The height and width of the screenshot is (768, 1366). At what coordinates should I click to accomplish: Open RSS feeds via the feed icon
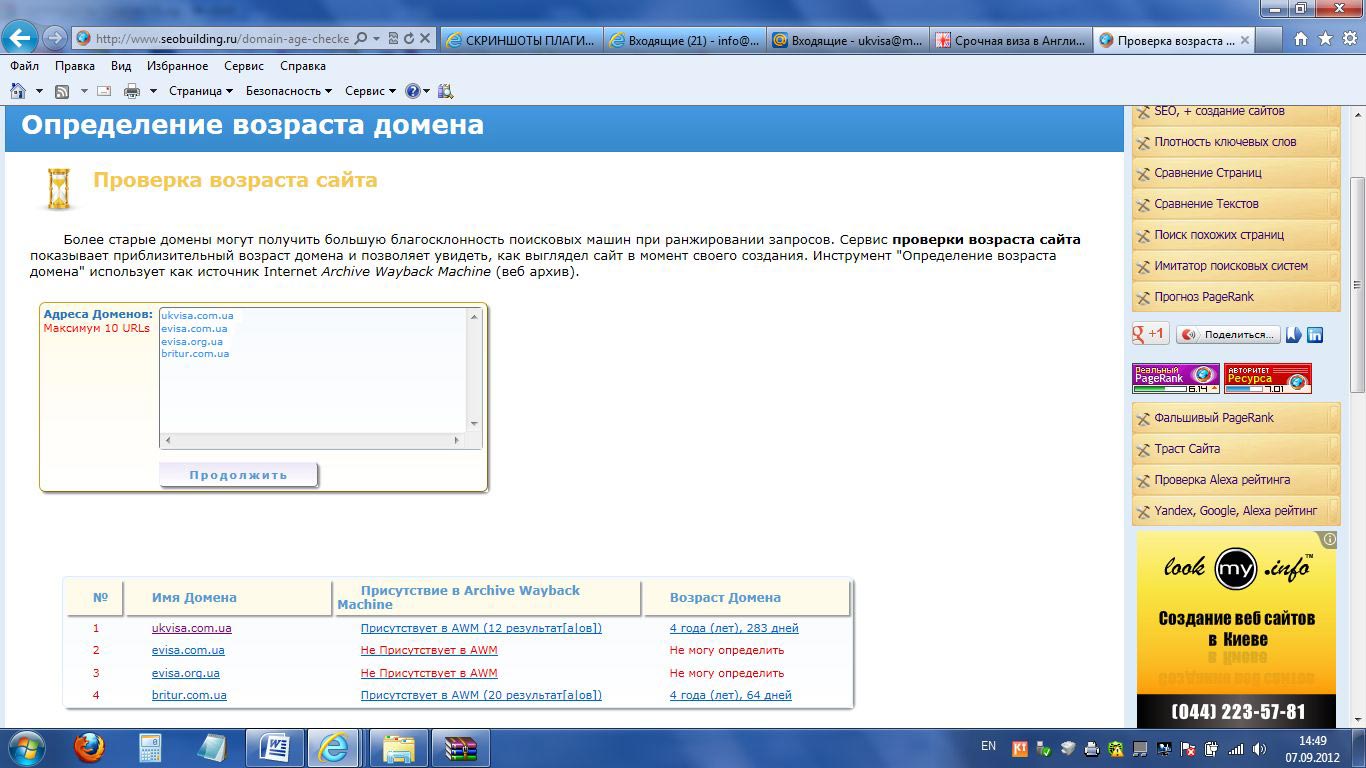click(62, 90)
